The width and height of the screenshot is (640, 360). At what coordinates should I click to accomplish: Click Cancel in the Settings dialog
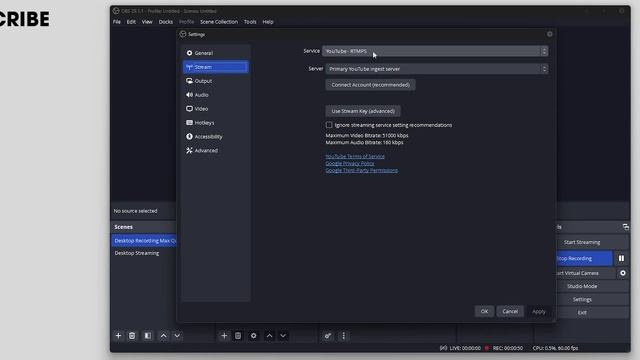pos(510,311)
